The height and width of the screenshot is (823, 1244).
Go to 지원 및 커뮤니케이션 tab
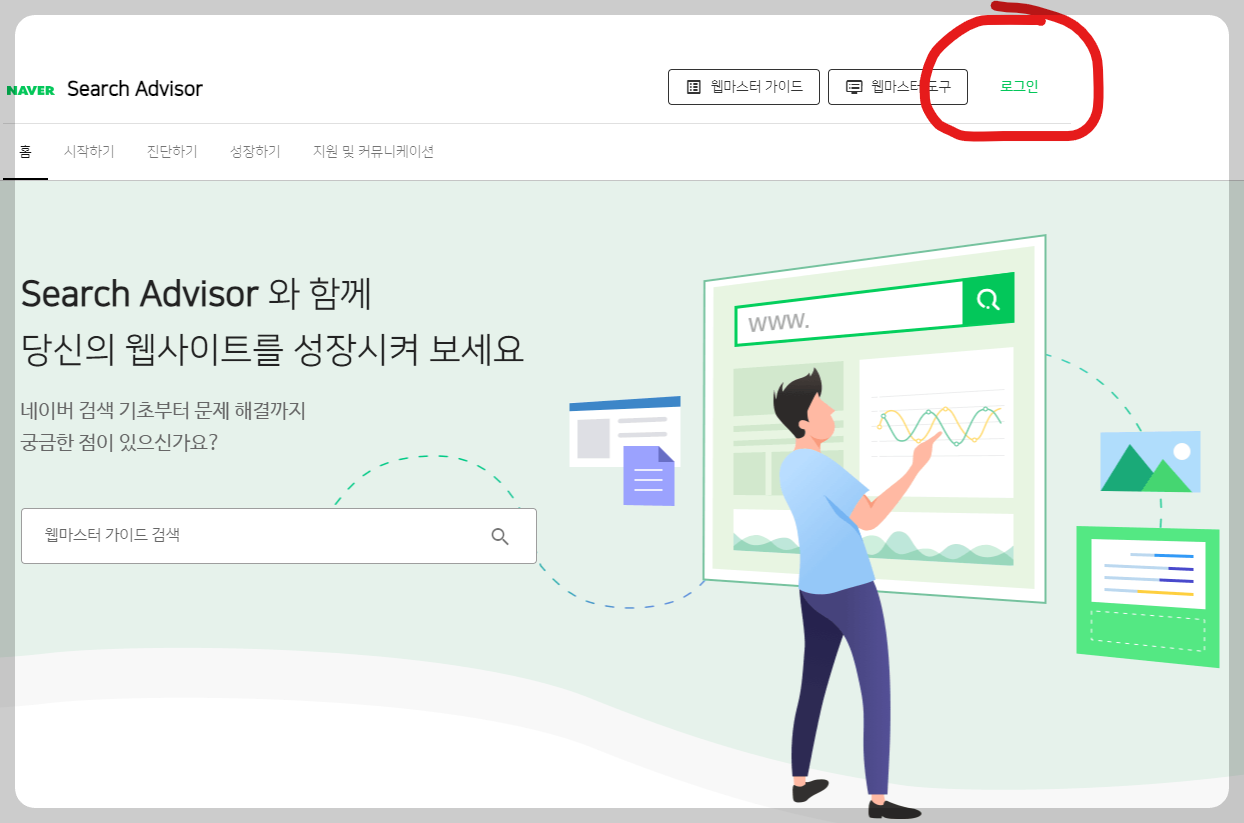[x=373, y=152]
